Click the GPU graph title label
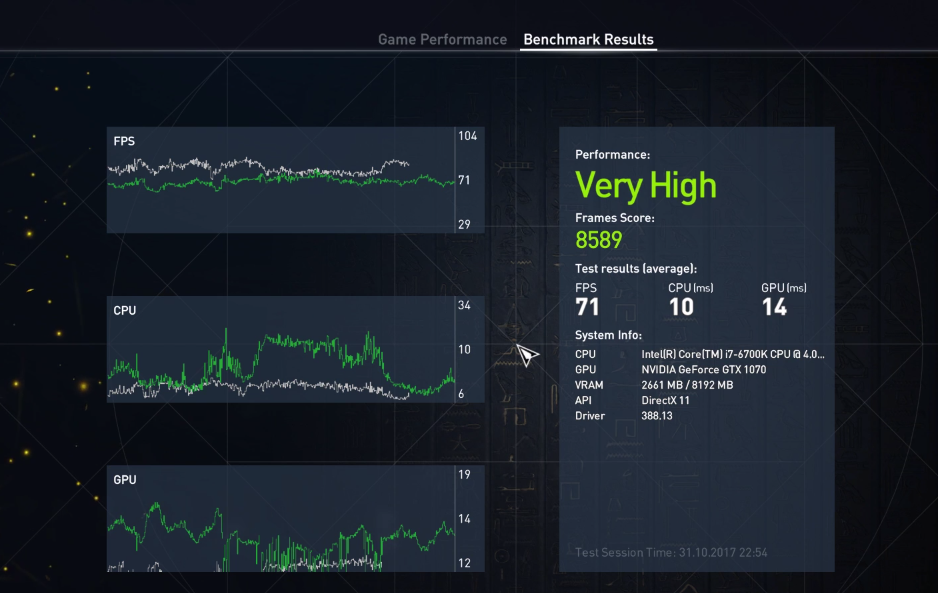Viewport: 938px width, 593px height. point(124,480)
